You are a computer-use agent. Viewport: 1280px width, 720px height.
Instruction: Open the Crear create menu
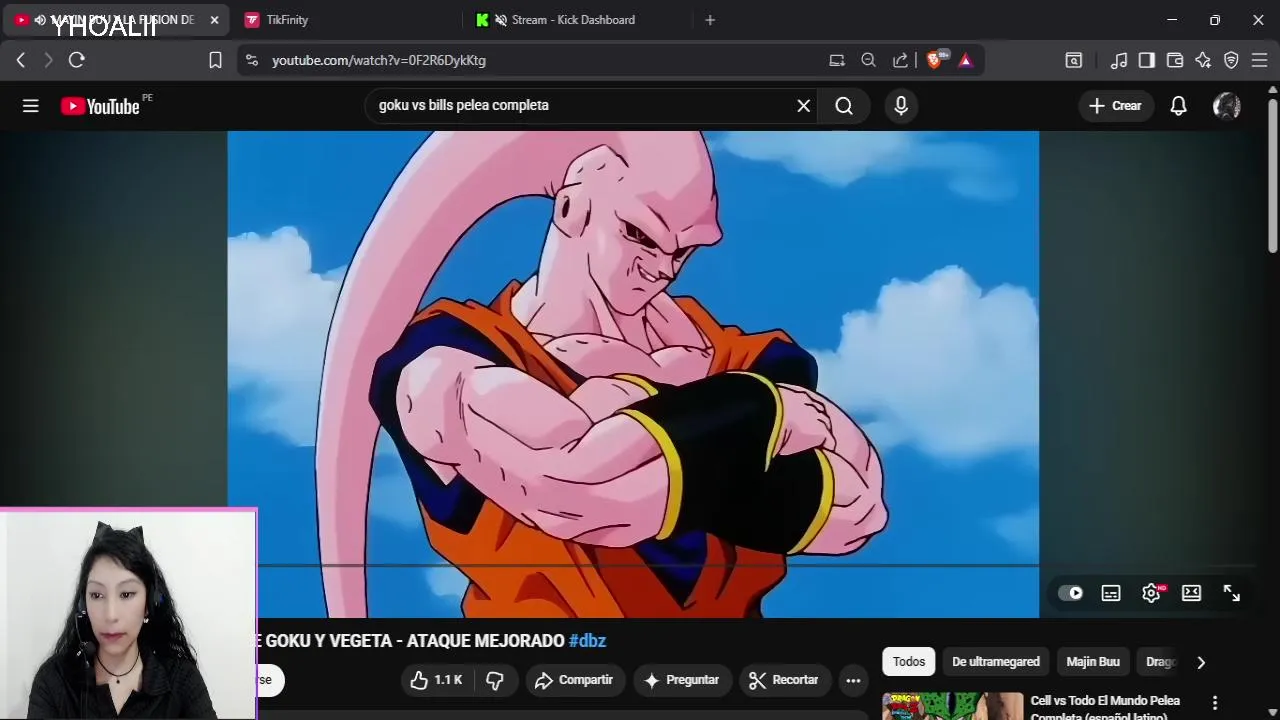point(1115,106)
